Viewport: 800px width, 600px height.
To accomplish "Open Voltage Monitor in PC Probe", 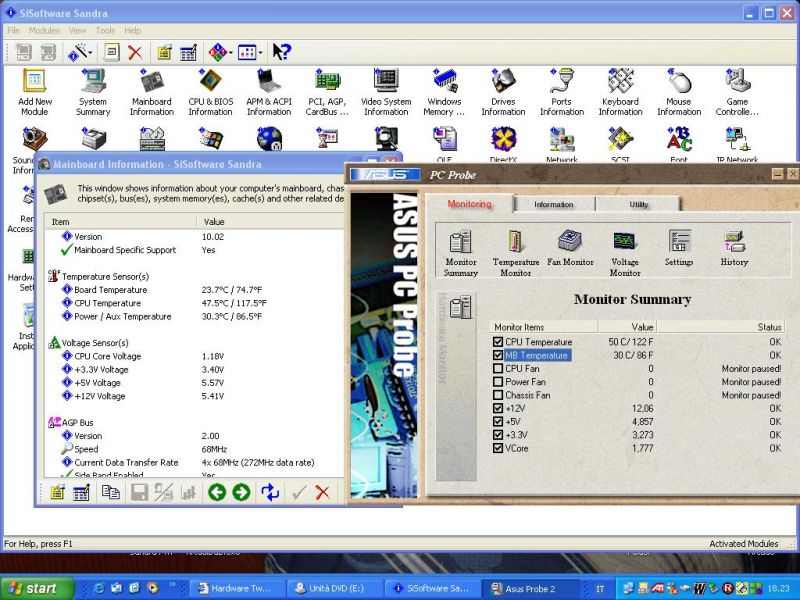I will tap(624, 253).
